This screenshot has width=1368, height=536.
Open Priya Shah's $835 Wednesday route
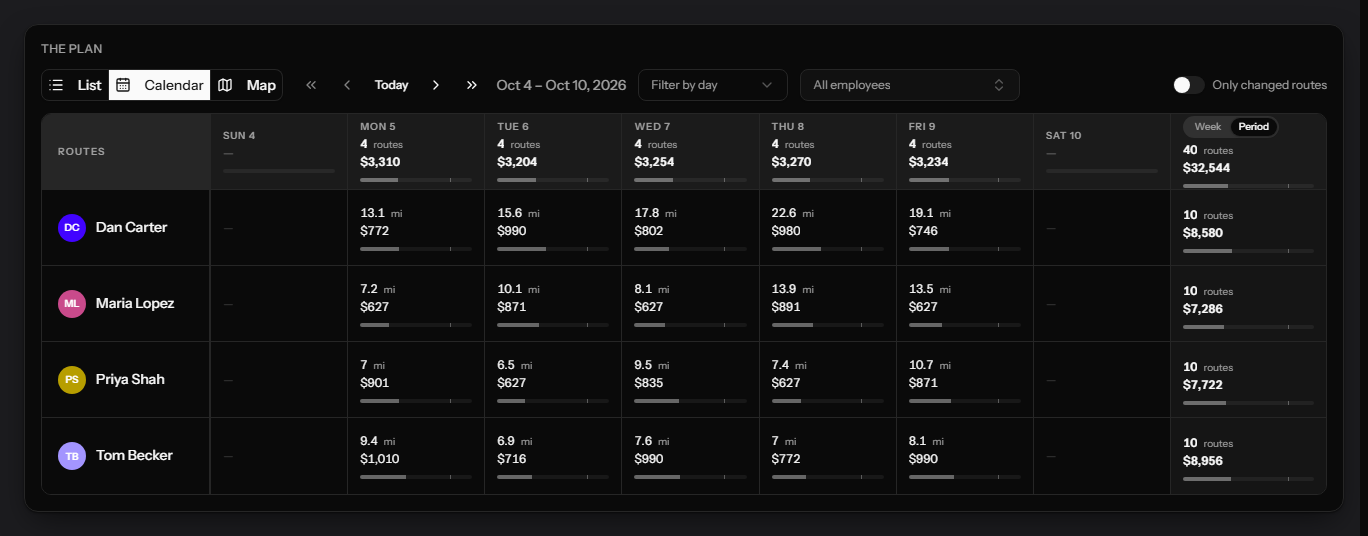[x=690, y=380]
